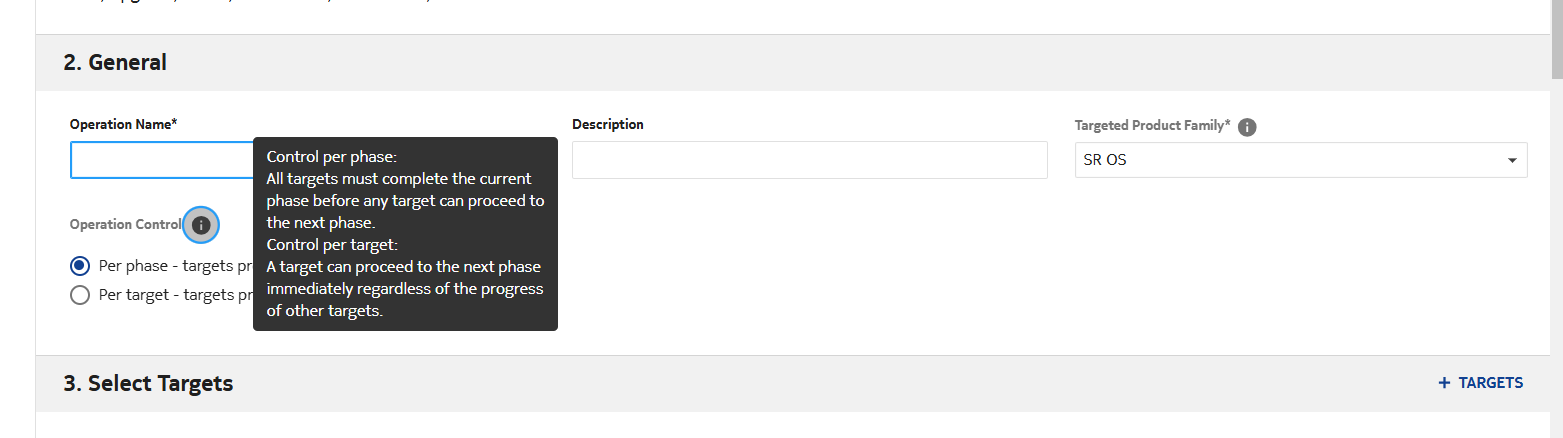Screen dimensions: 1563x438
Task: Click the Targeted Product Family label
Action: click(x=1152, y=126)
